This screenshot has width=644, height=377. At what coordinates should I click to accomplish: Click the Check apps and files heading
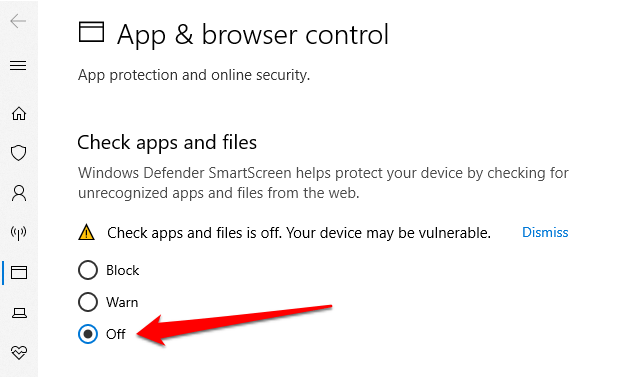(x=167, y=143)
